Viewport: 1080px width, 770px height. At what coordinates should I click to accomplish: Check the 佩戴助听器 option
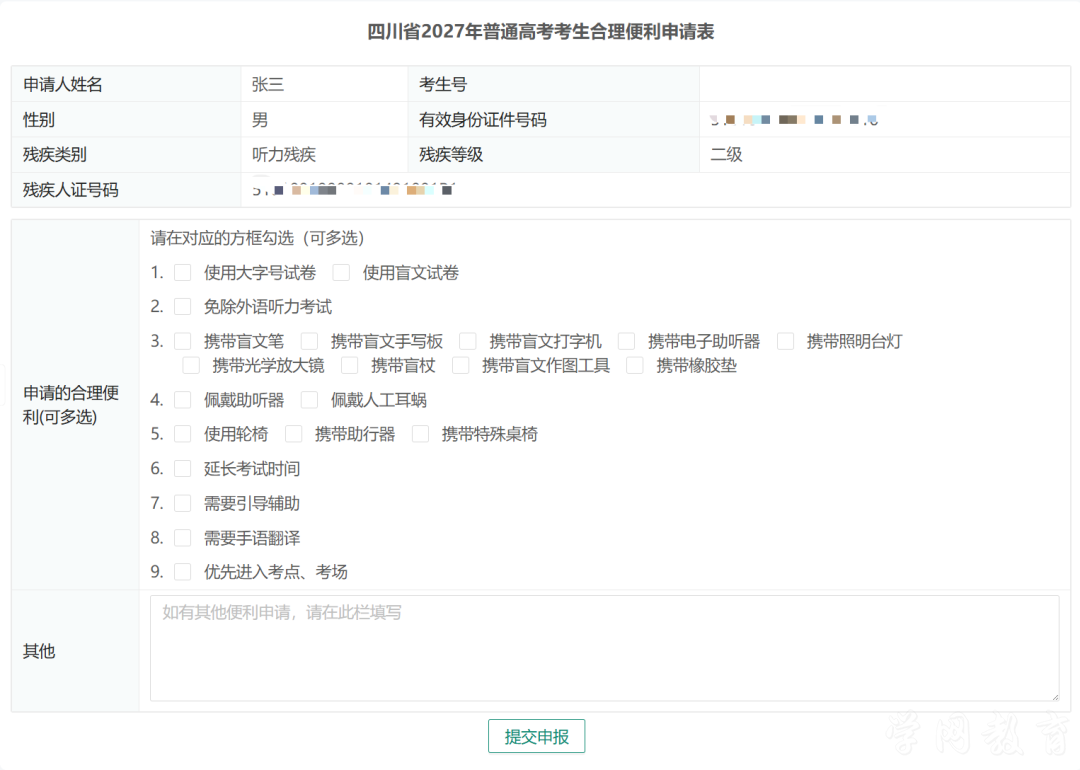(x=183, y=399)
